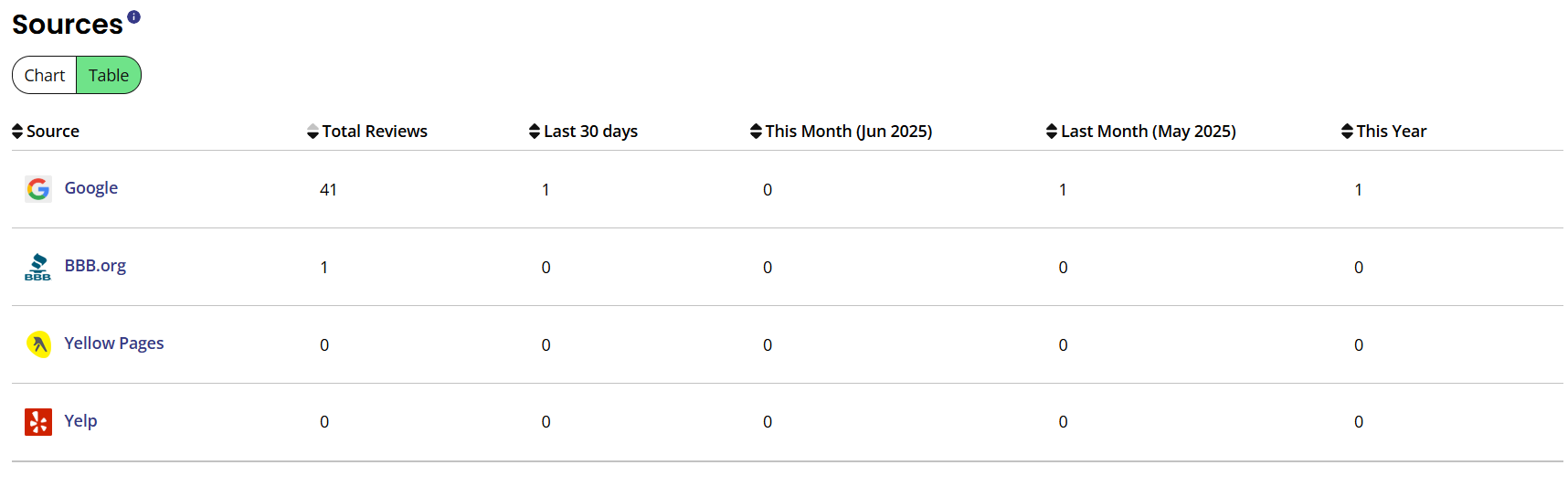Click the Yelp logo icon

click(x=38, y=422)
